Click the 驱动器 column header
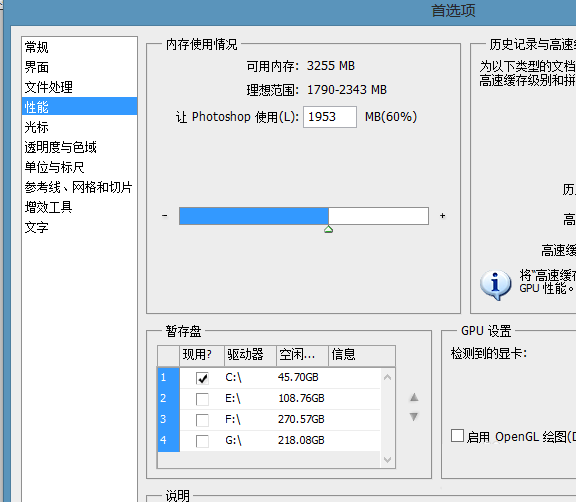576x502 pixels. pos(250,355)
